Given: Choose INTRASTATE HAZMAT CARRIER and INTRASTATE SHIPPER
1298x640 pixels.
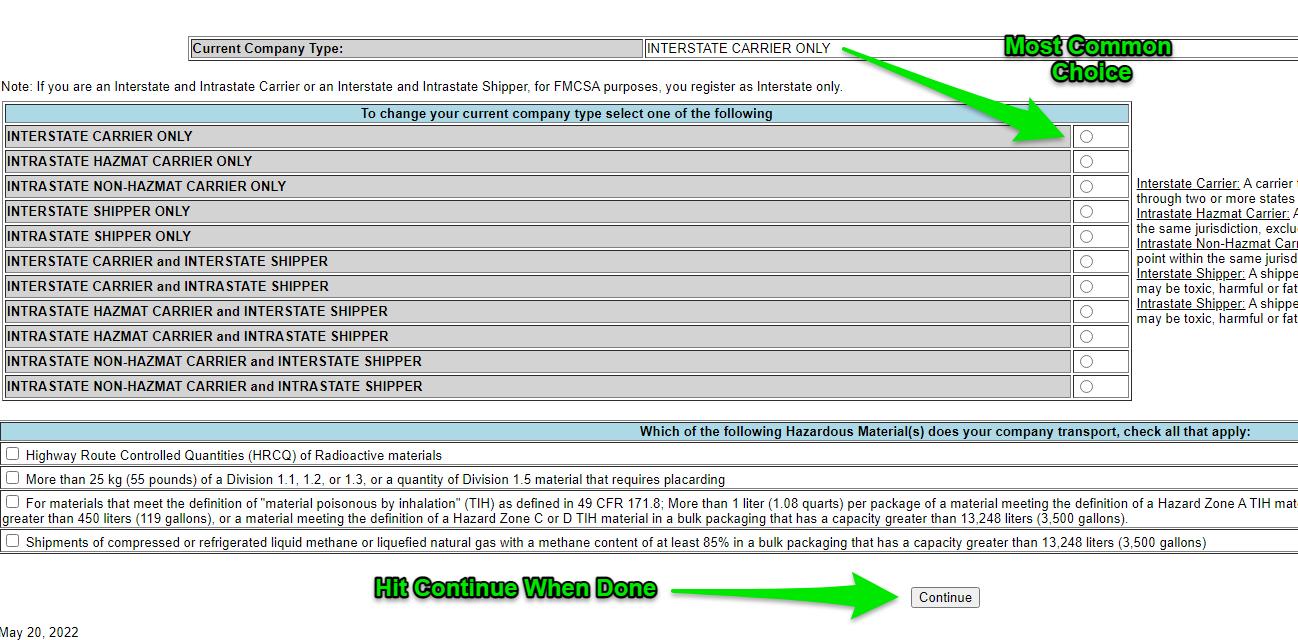Looking at the screenshot, I should point(1086,337).
